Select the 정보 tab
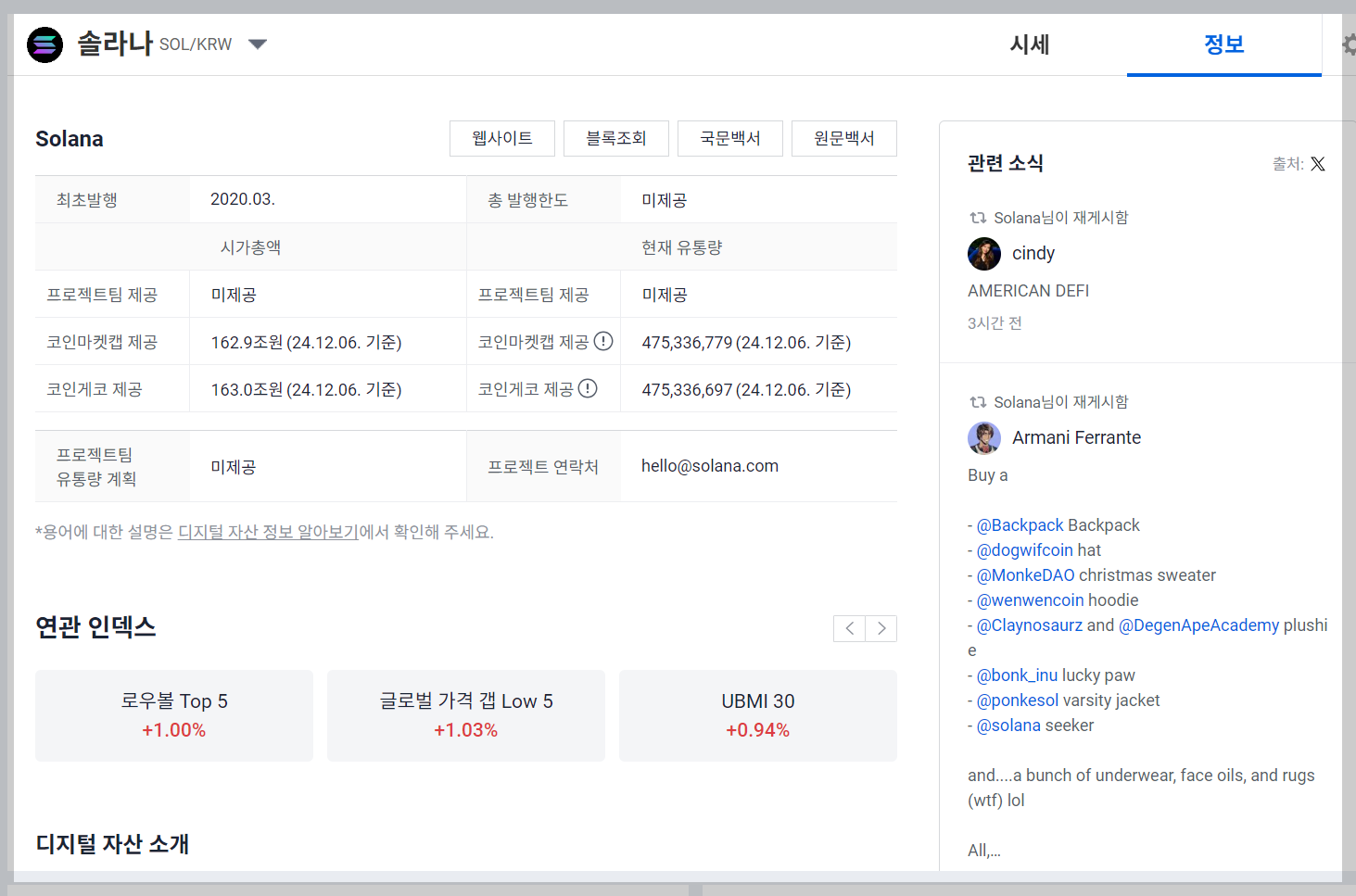 click(1223, 44)
